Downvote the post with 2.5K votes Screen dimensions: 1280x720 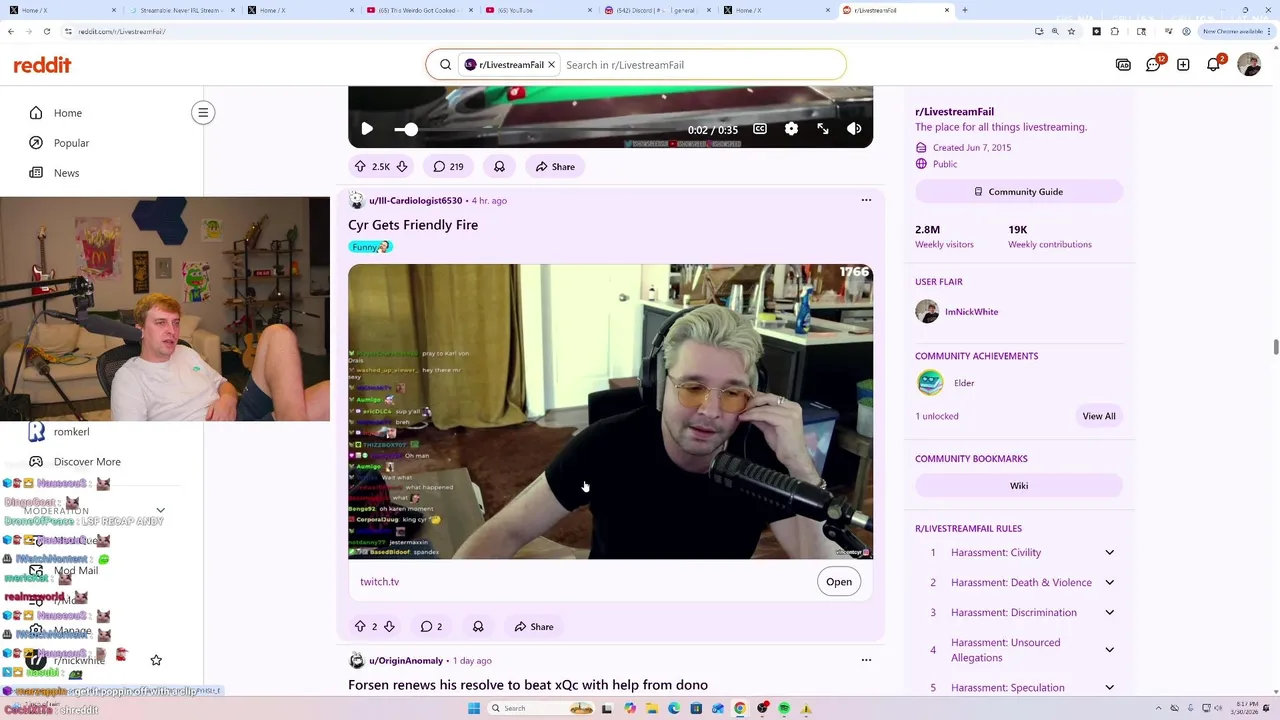402,167
